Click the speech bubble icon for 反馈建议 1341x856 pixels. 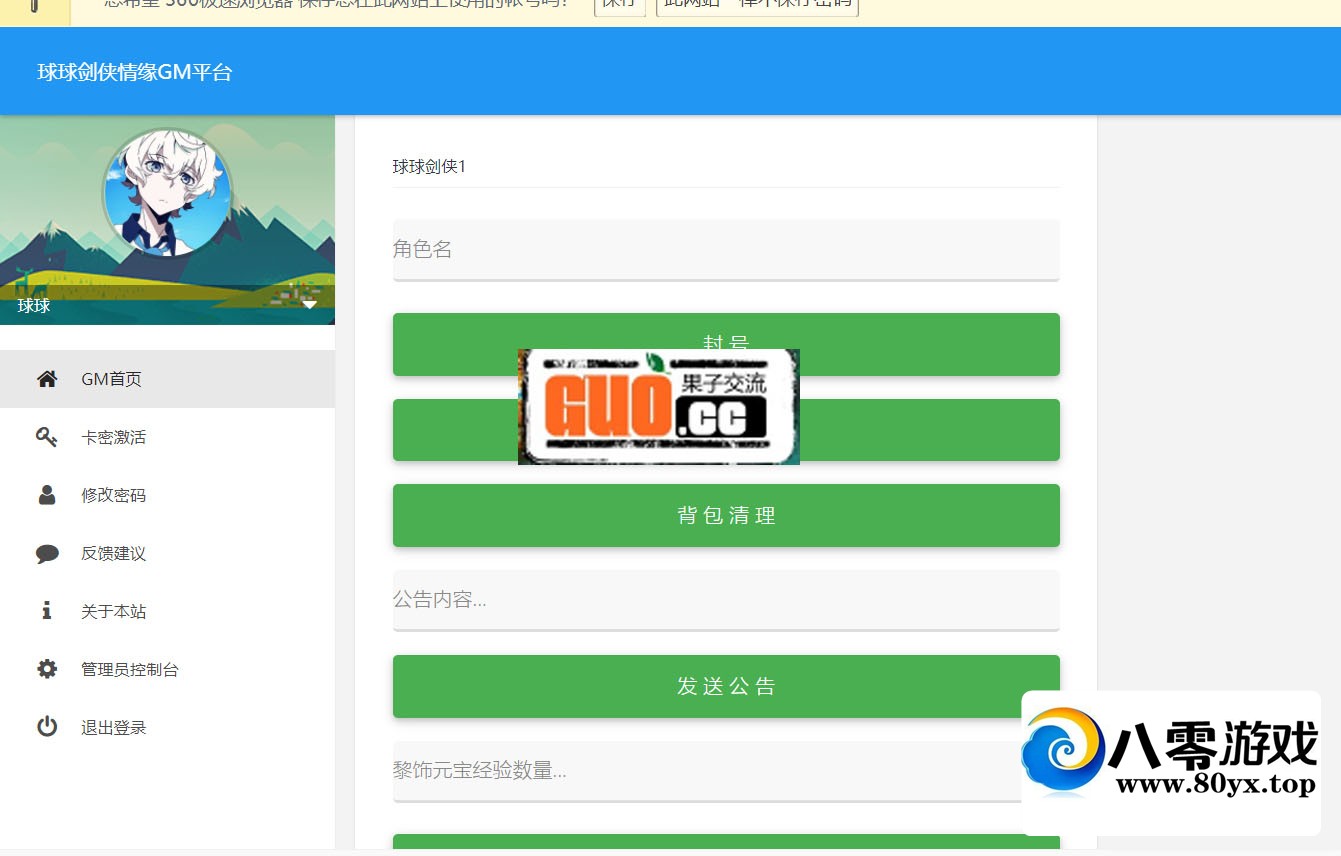tap(47, 553)
